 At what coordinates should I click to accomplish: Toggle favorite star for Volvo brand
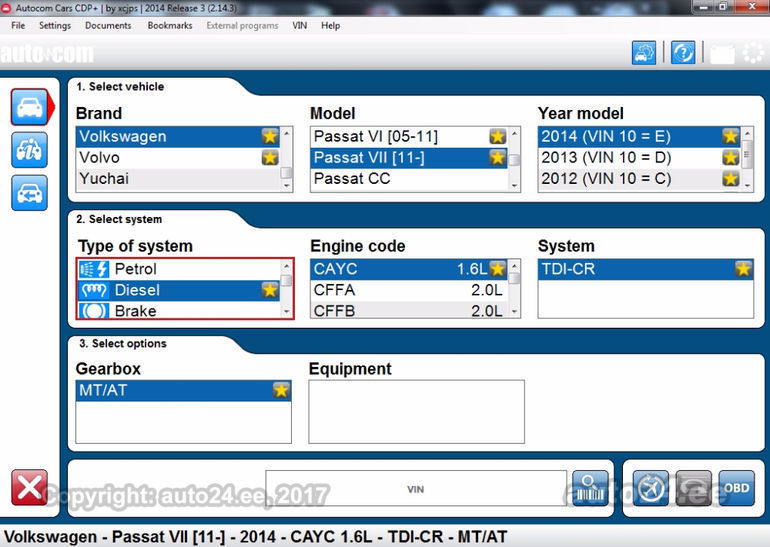point(270,158)
